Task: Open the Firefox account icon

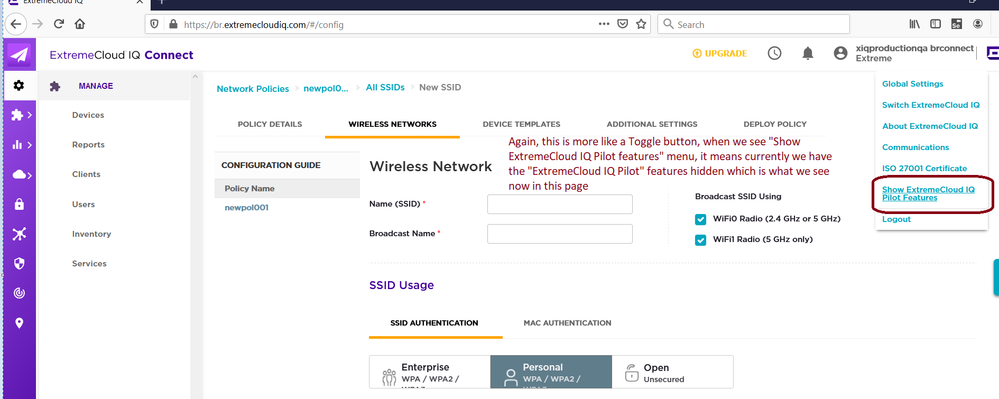Action: point(978,24)
